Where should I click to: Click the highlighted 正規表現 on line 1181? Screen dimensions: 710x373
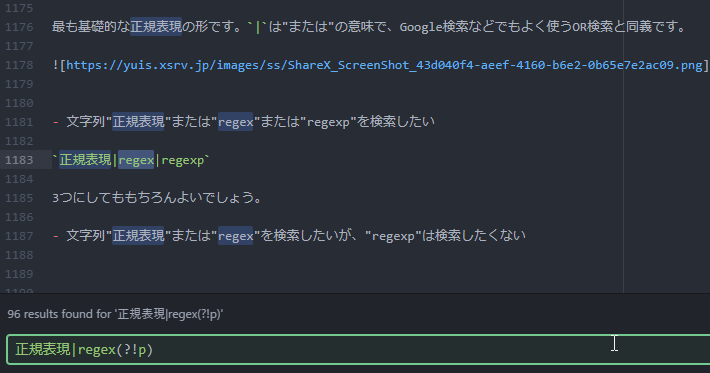tap(139, 122)
